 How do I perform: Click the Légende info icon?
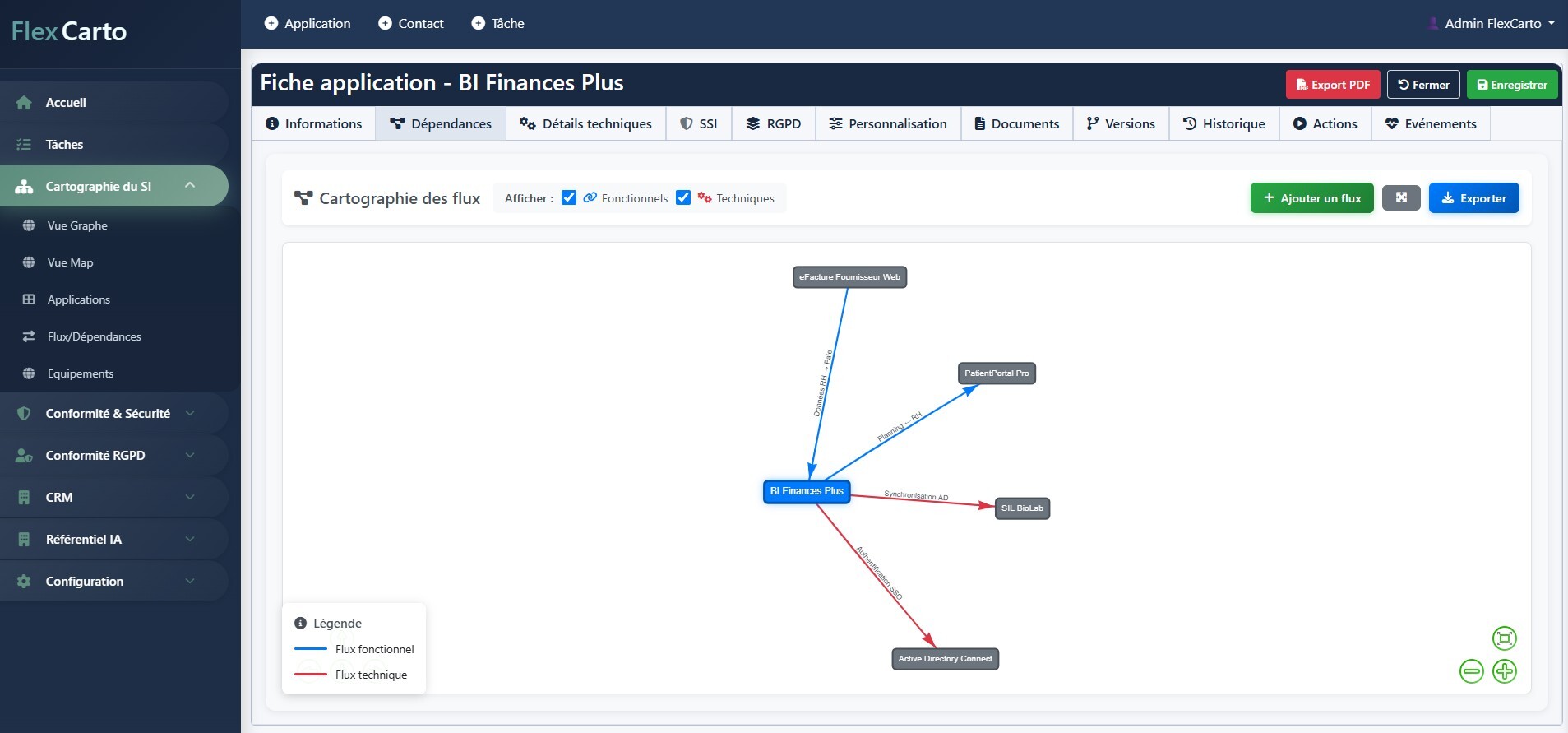[300, 624]
